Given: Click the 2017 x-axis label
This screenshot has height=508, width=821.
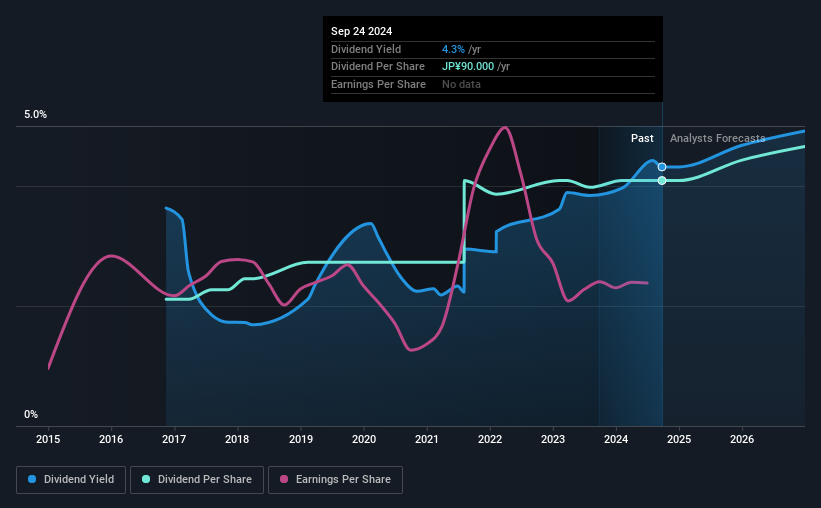Looking at the screenshot, I should click(174, 439).
